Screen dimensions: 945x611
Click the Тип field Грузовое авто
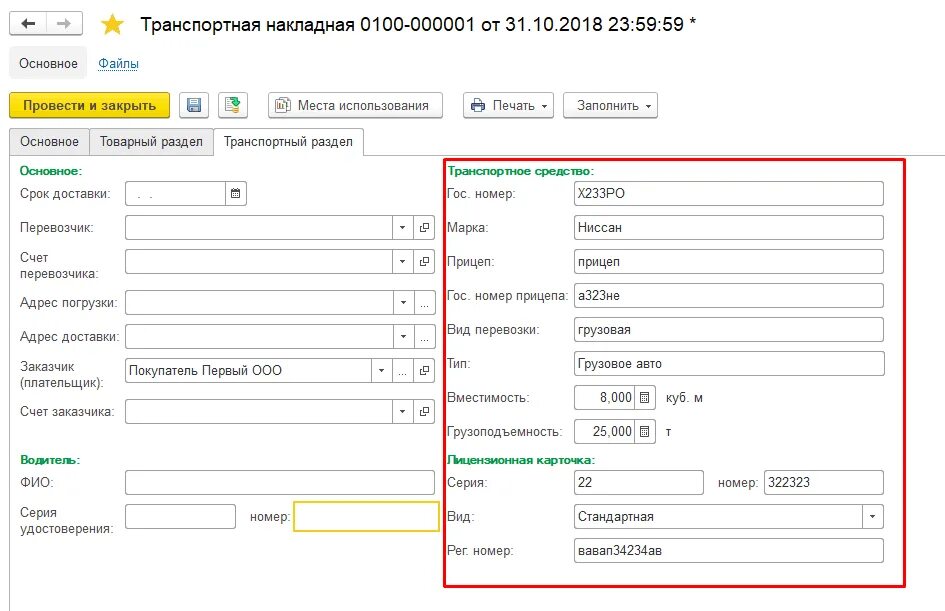(x=729, y=363)
